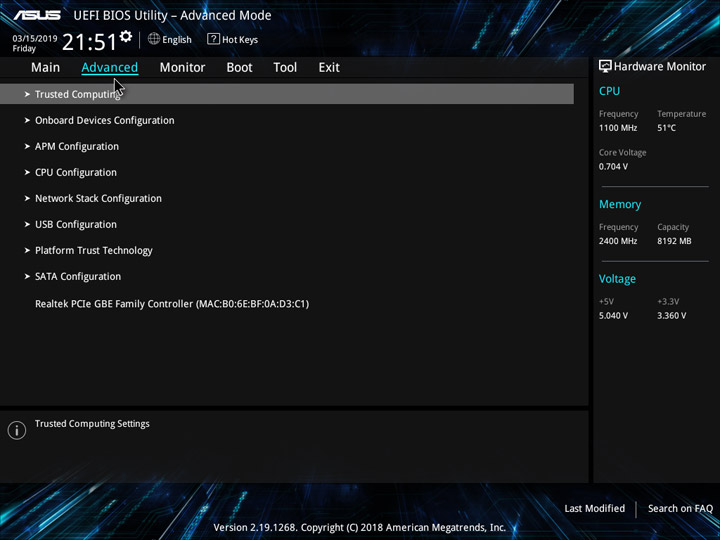Click the 03/15/2019 date
Screen dimensions: 720x540
point(35,39)
